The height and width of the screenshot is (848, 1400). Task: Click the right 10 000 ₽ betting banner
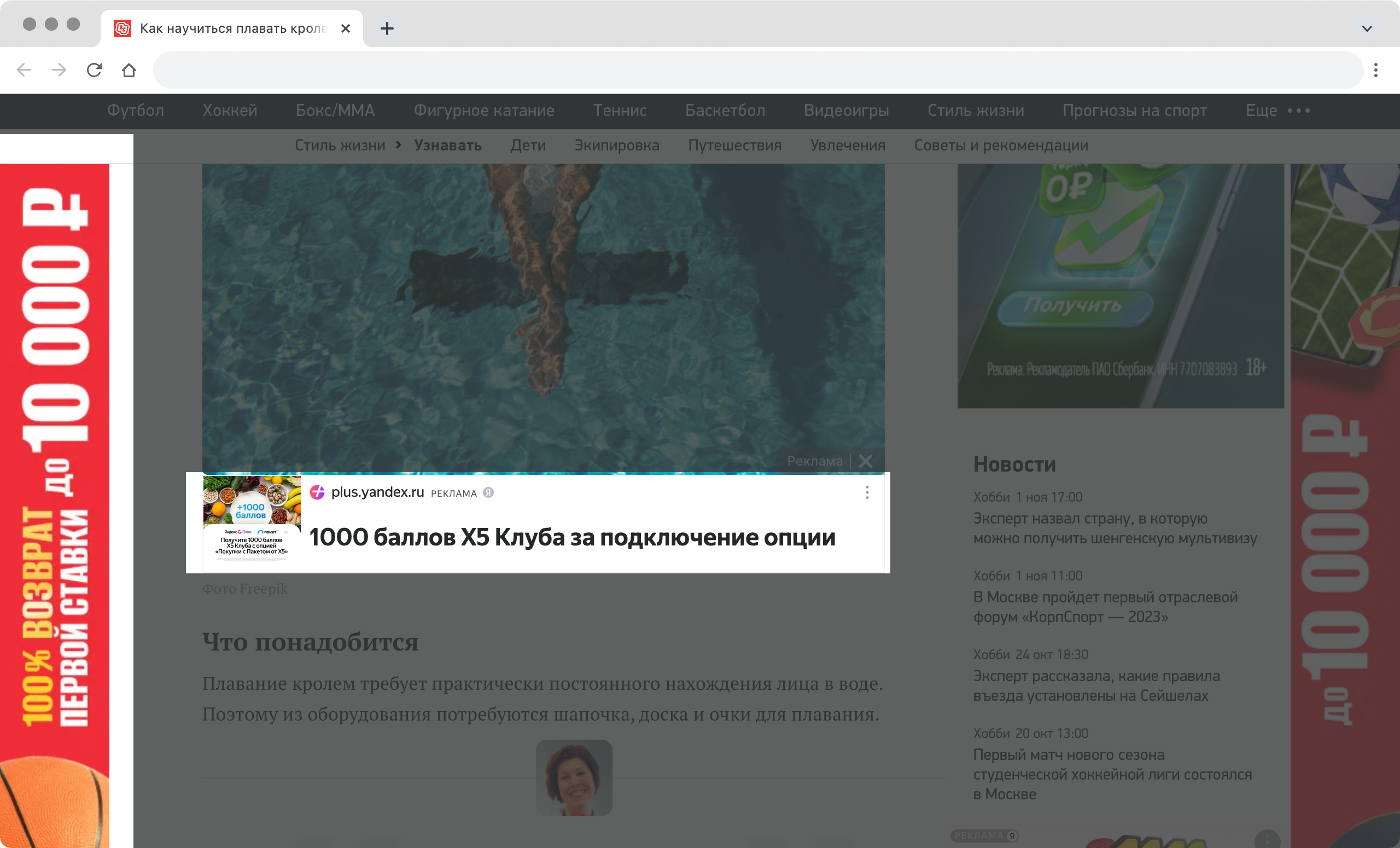[1345, 506]
